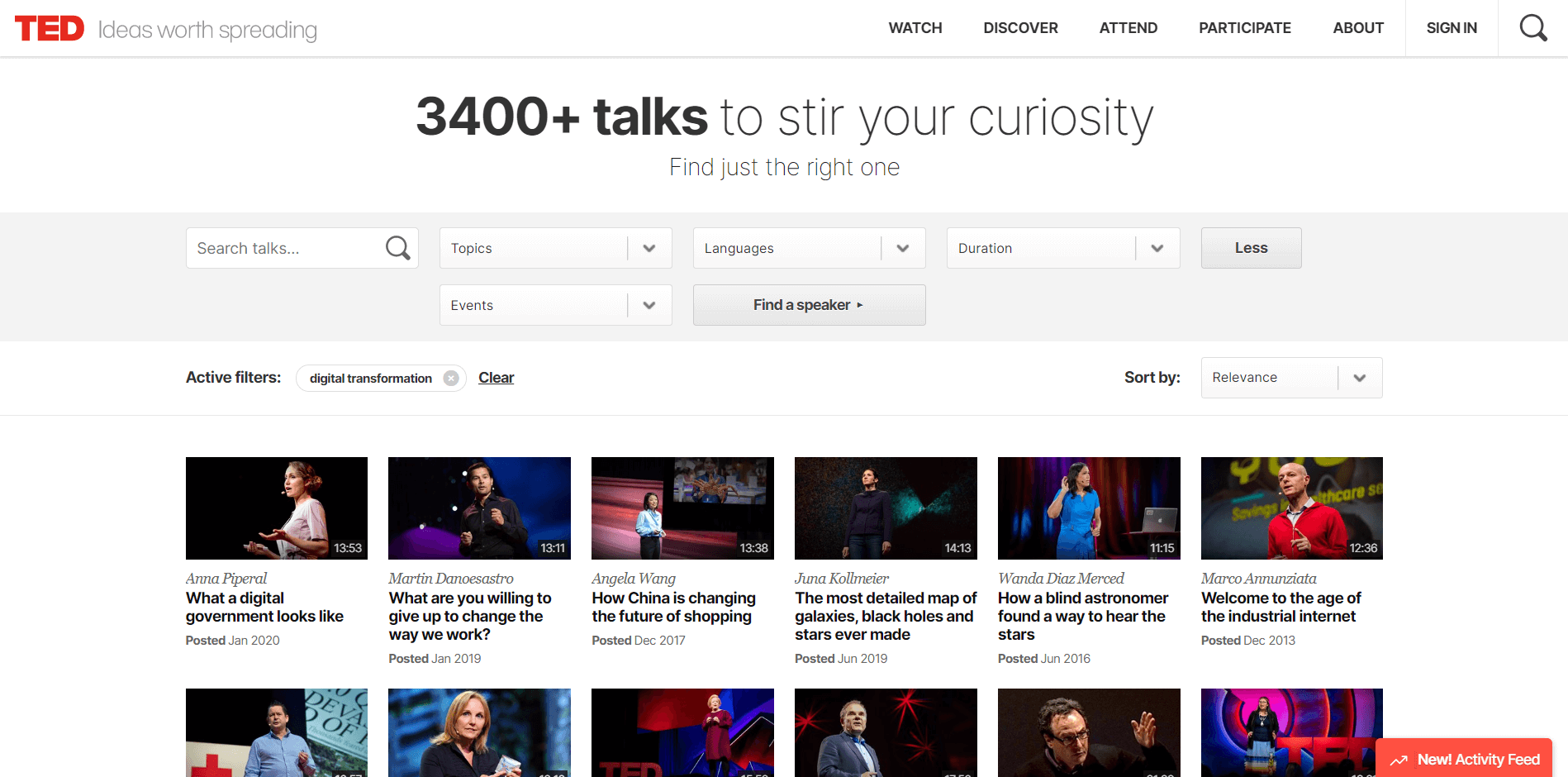Open the WATCH menu
1568x777 pixels.
915,27
